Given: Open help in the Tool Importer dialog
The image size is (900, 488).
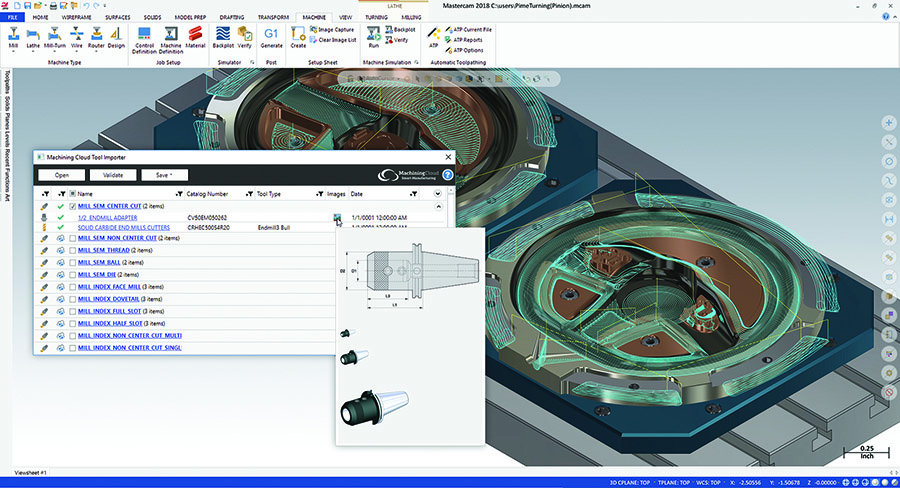Looking at the screenshot, I should point(448,175).
